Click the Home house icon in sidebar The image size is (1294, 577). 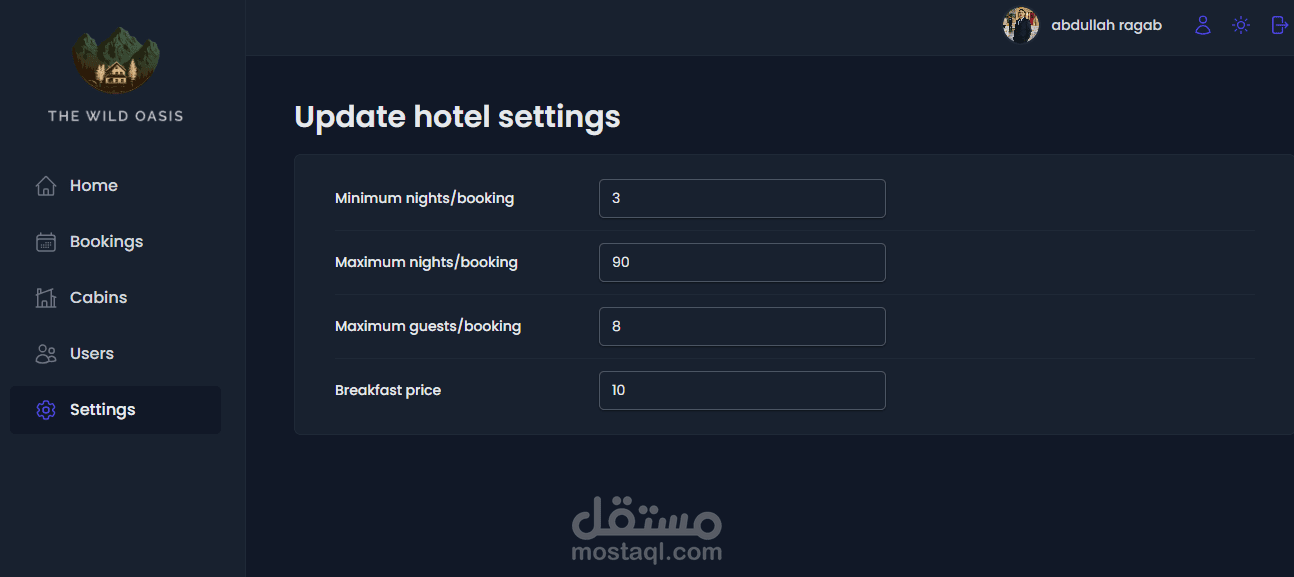point(46,186)
